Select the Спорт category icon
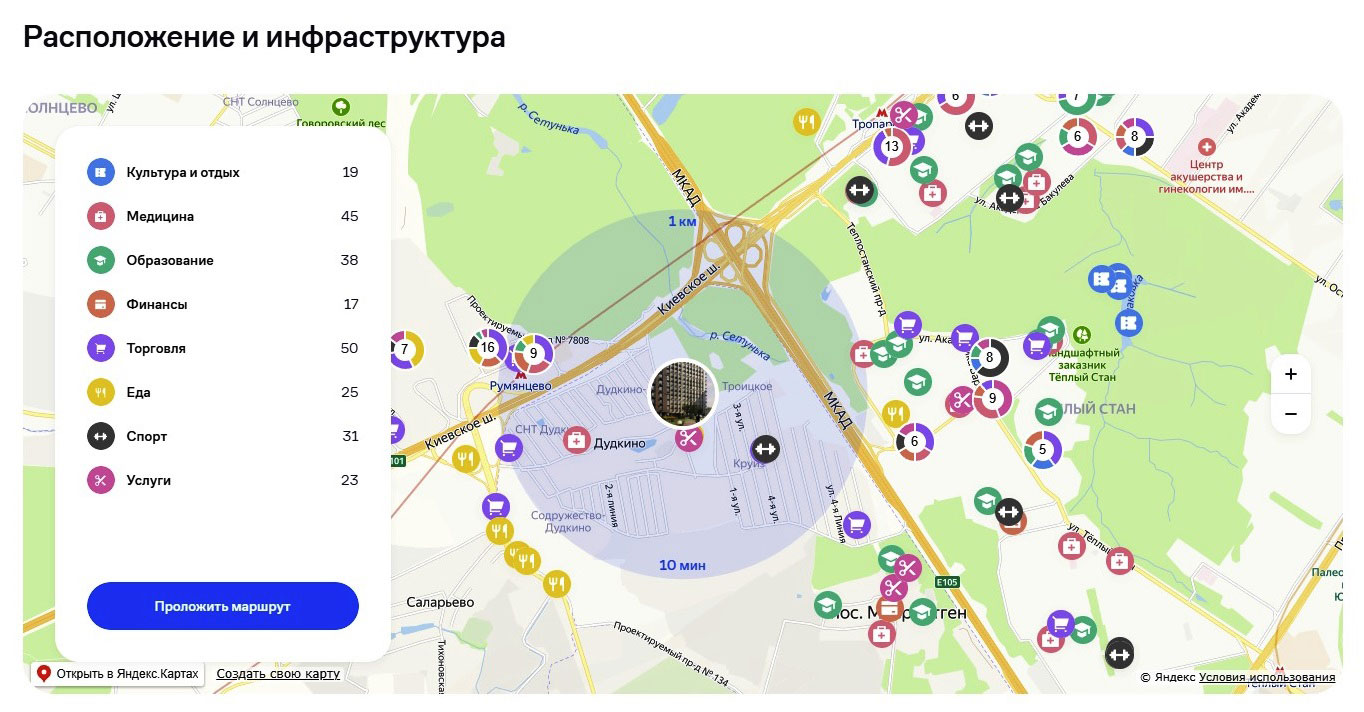 101,436
